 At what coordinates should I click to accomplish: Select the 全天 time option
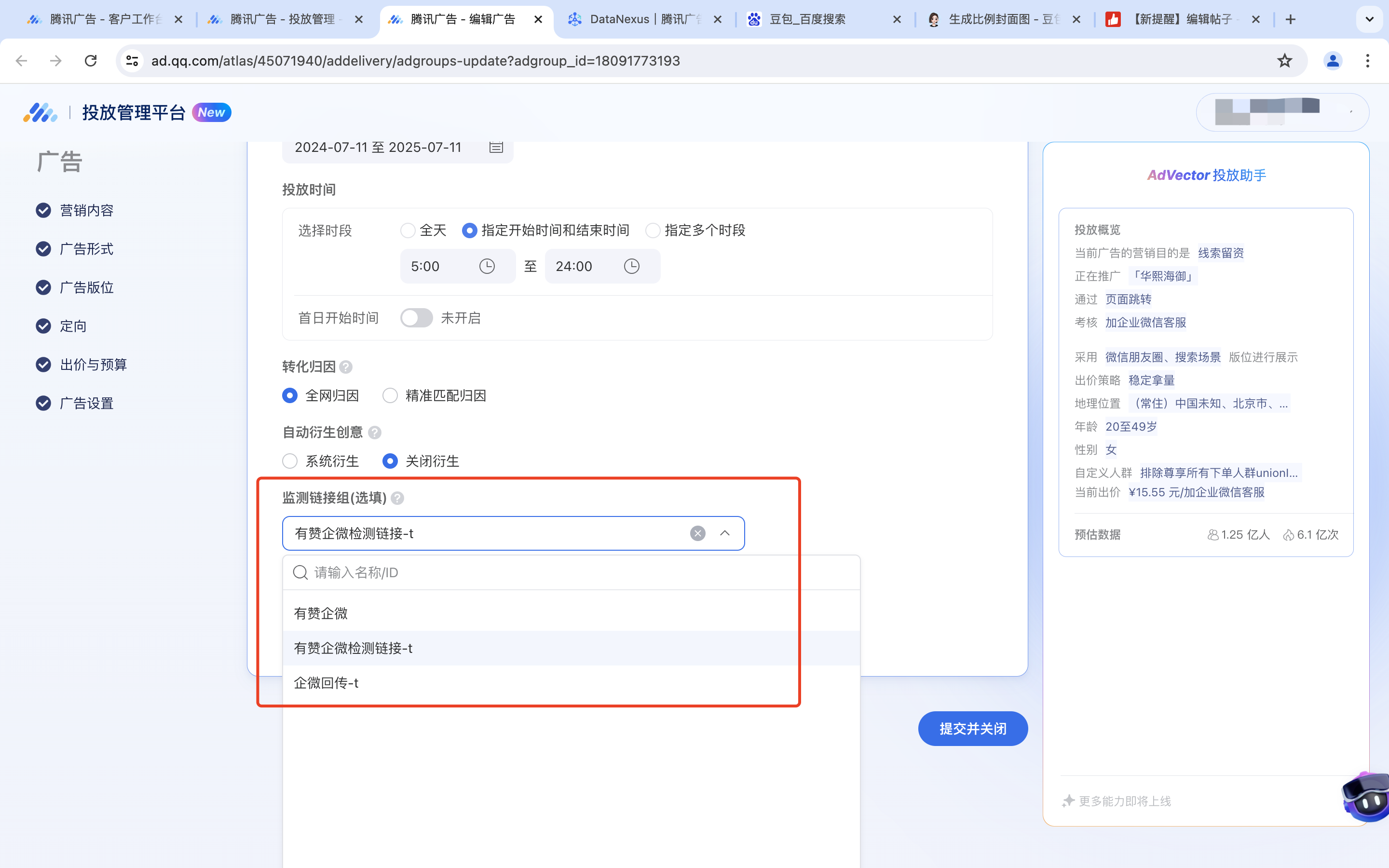pyautogui.click(x=408, y=231)
